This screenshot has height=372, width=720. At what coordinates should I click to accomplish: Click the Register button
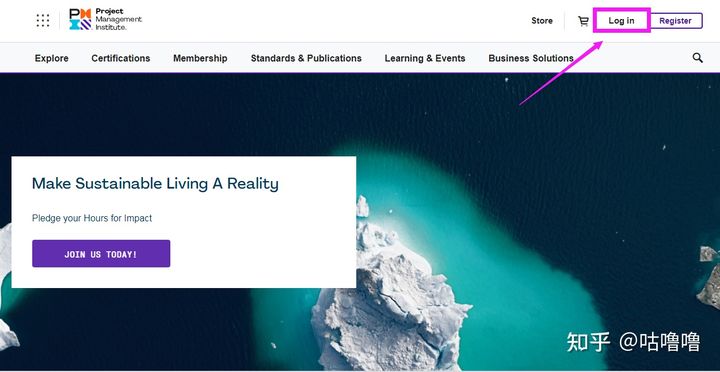[x=675, y=21]
